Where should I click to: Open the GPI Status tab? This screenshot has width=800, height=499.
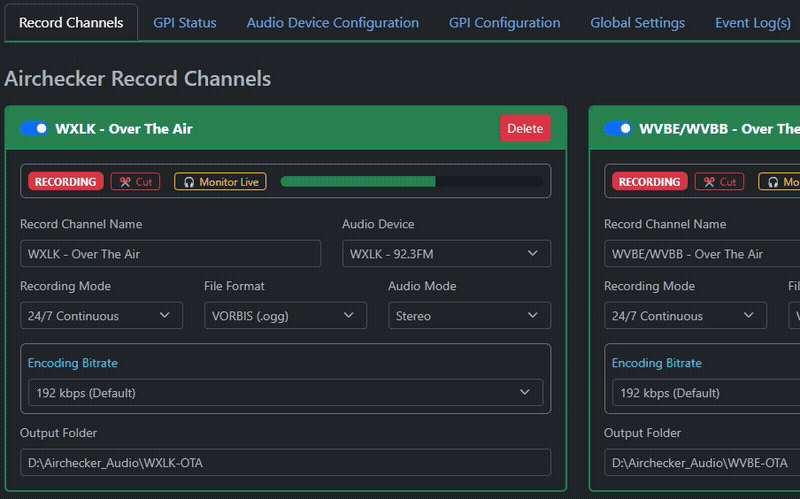185,22
